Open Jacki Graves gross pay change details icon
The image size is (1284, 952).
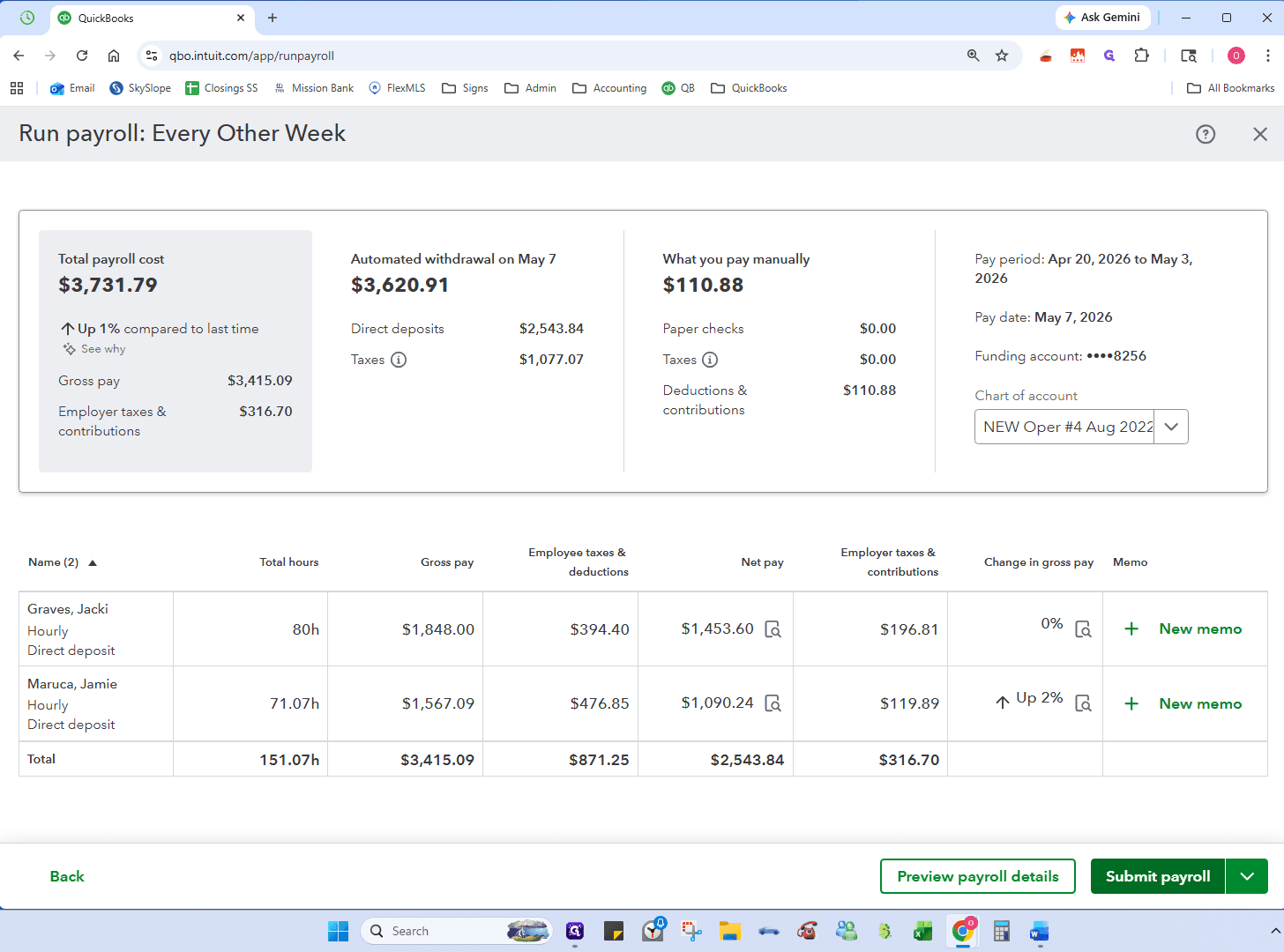[1083, 629]
